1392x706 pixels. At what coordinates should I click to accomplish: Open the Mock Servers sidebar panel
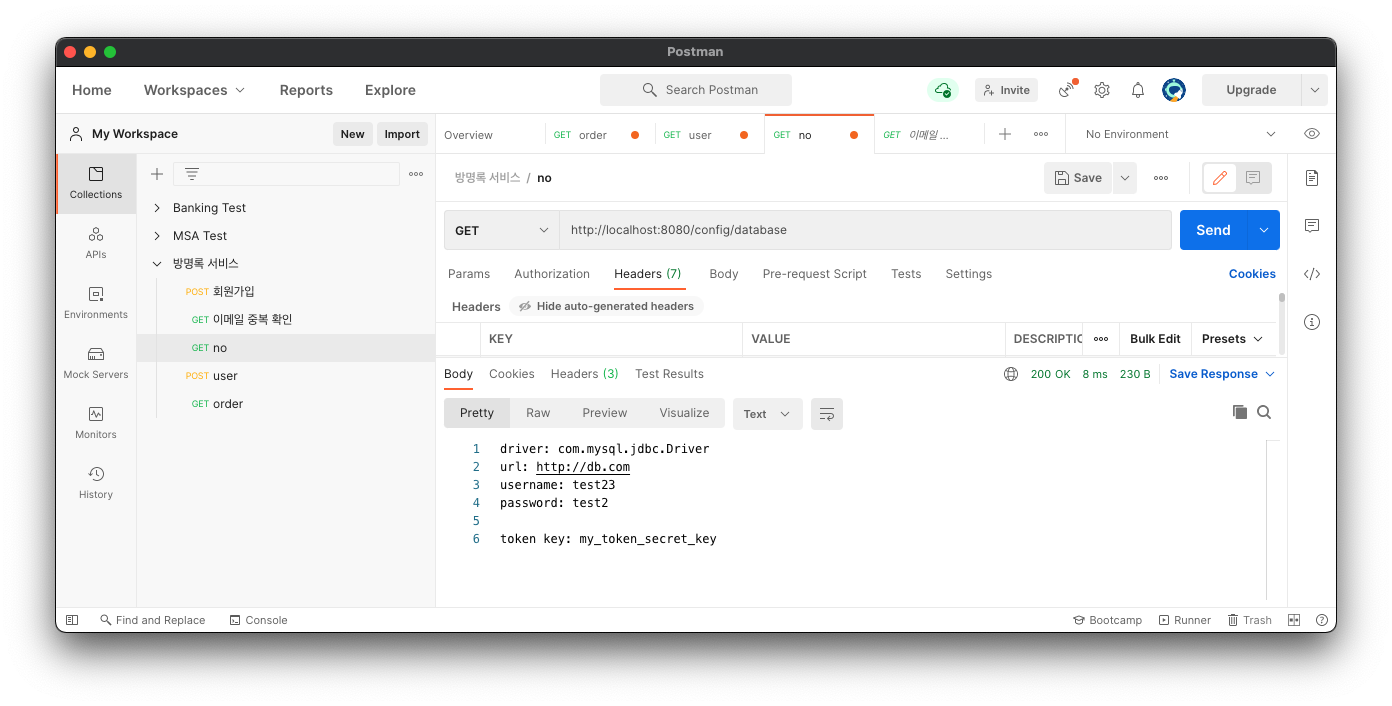96,363
